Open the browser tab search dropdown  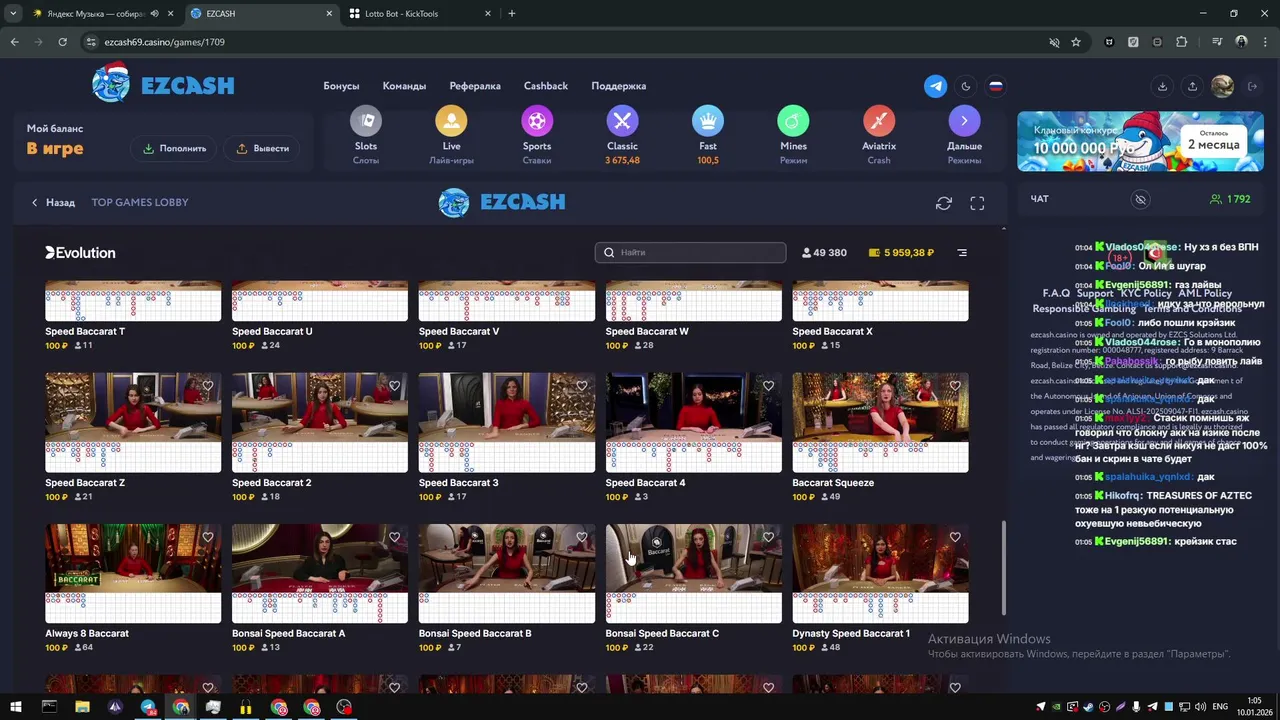pos(13,14)
